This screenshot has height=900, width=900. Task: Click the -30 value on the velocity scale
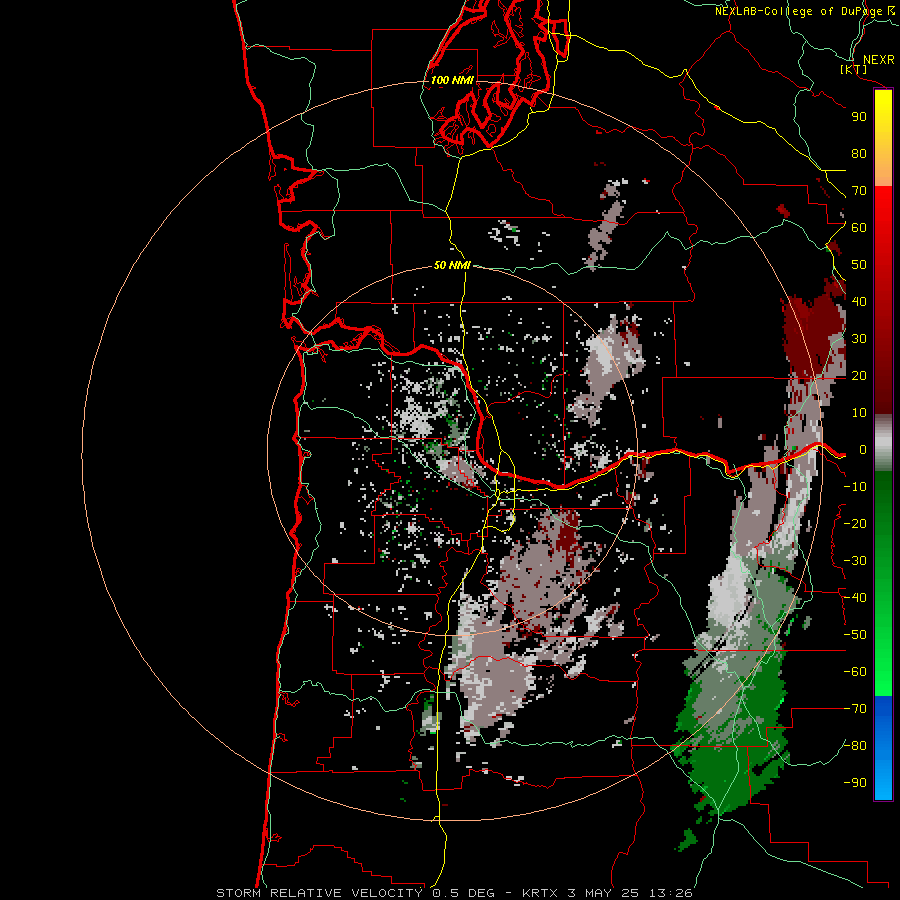click(x=855, y=561)
